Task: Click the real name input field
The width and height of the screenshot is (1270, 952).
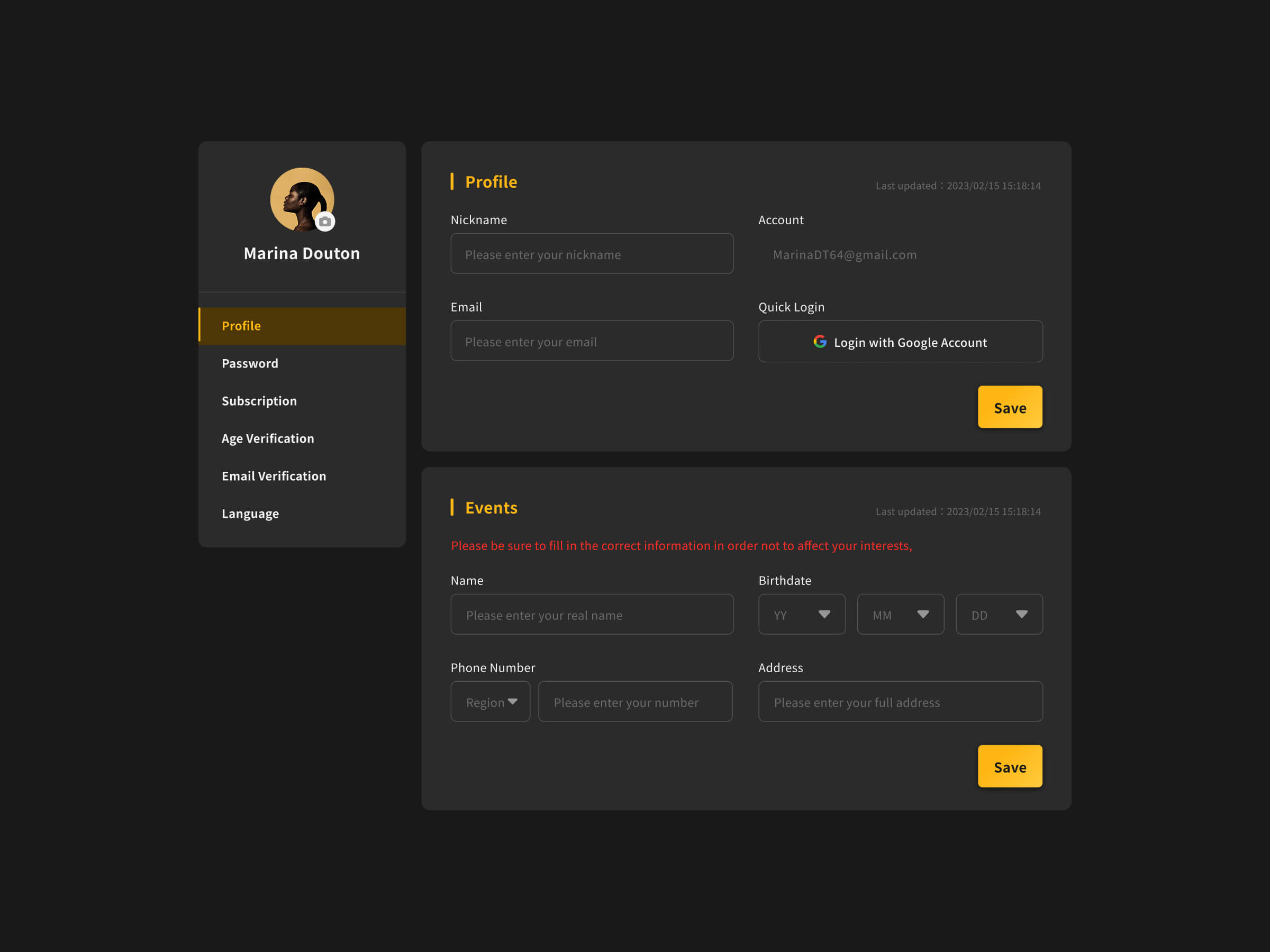Action: coord(592,615)
